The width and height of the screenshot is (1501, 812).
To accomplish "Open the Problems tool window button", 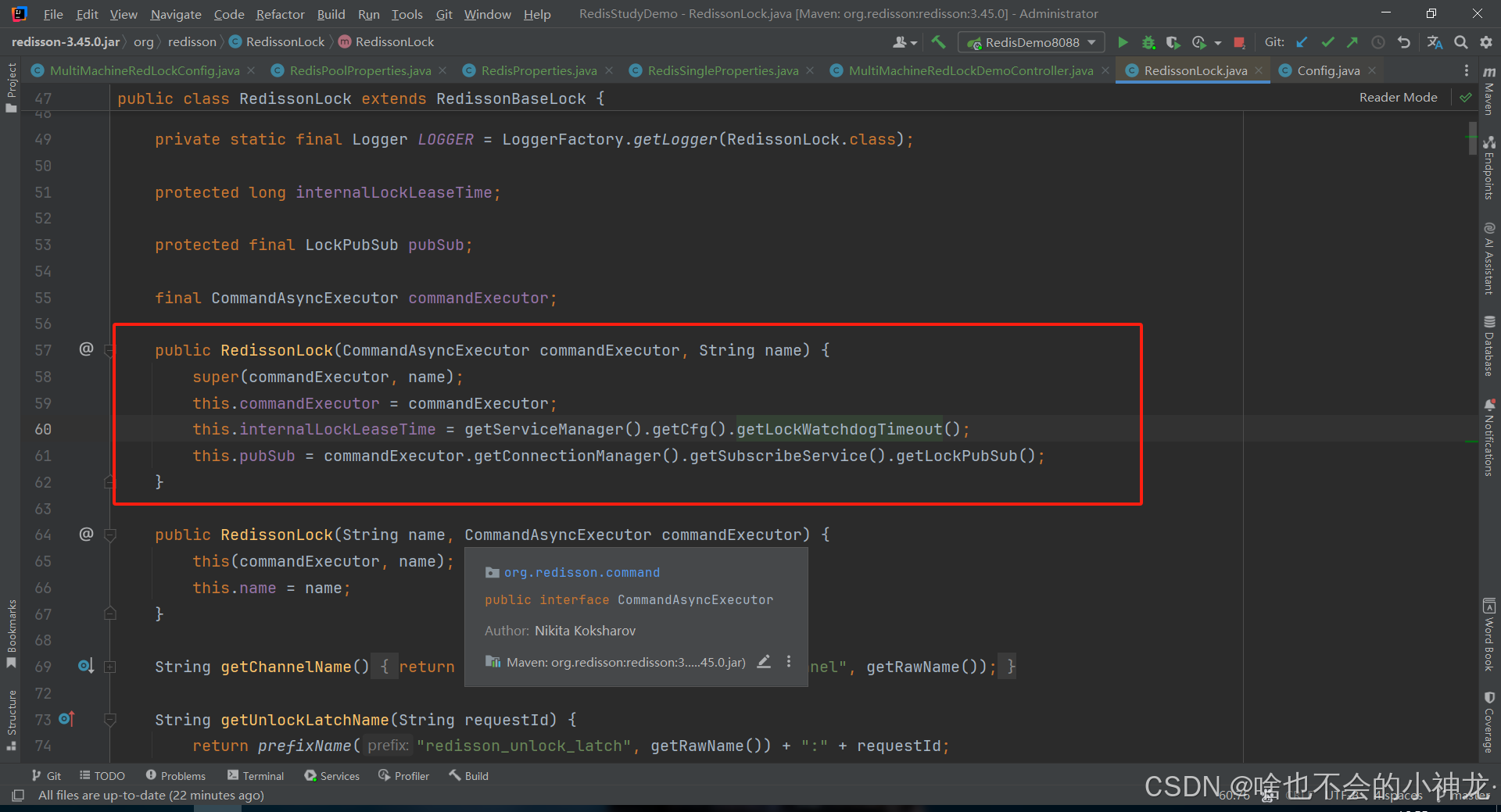I will tap(176, 775).
